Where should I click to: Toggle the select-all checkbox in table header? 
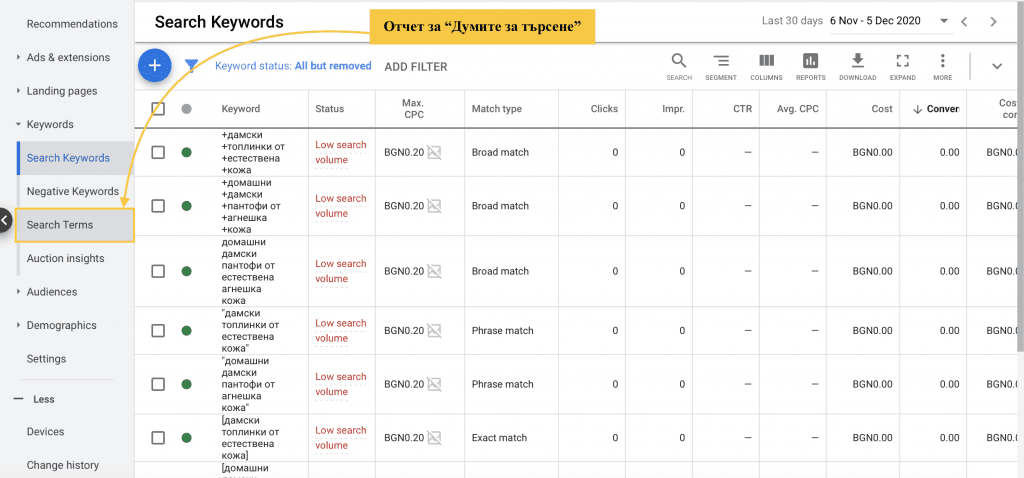[x=158, y=109]
